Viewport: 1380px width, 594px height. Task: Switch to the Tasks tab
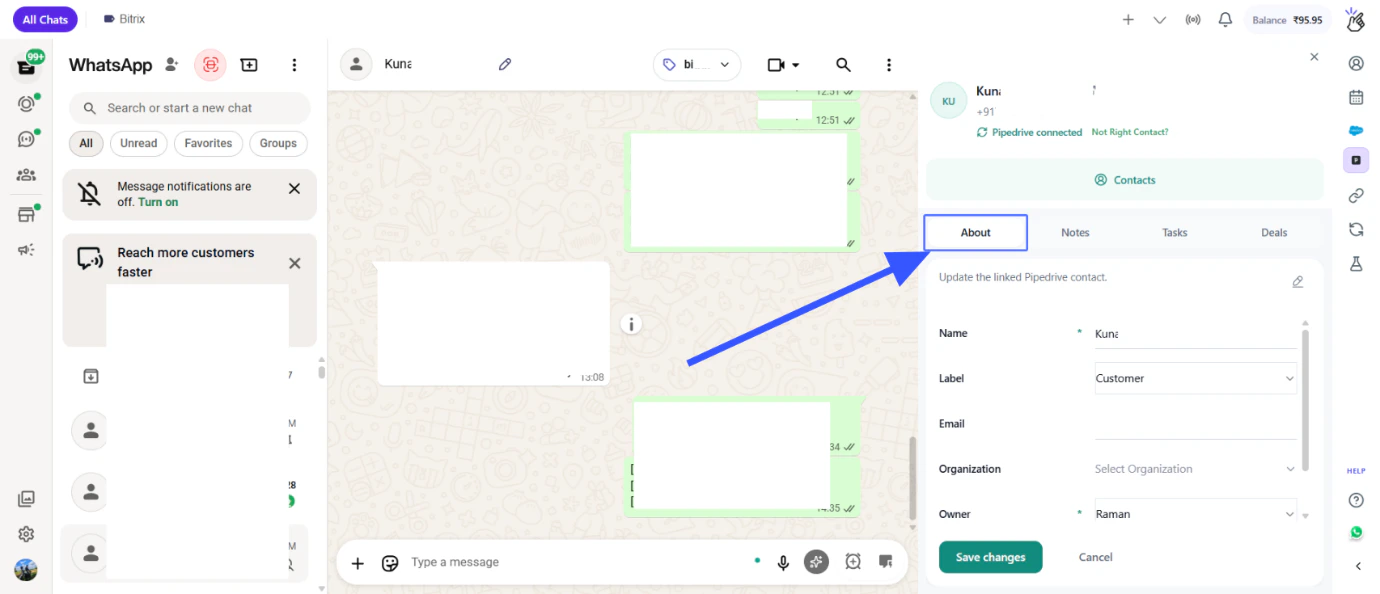tap(1175, 232)
